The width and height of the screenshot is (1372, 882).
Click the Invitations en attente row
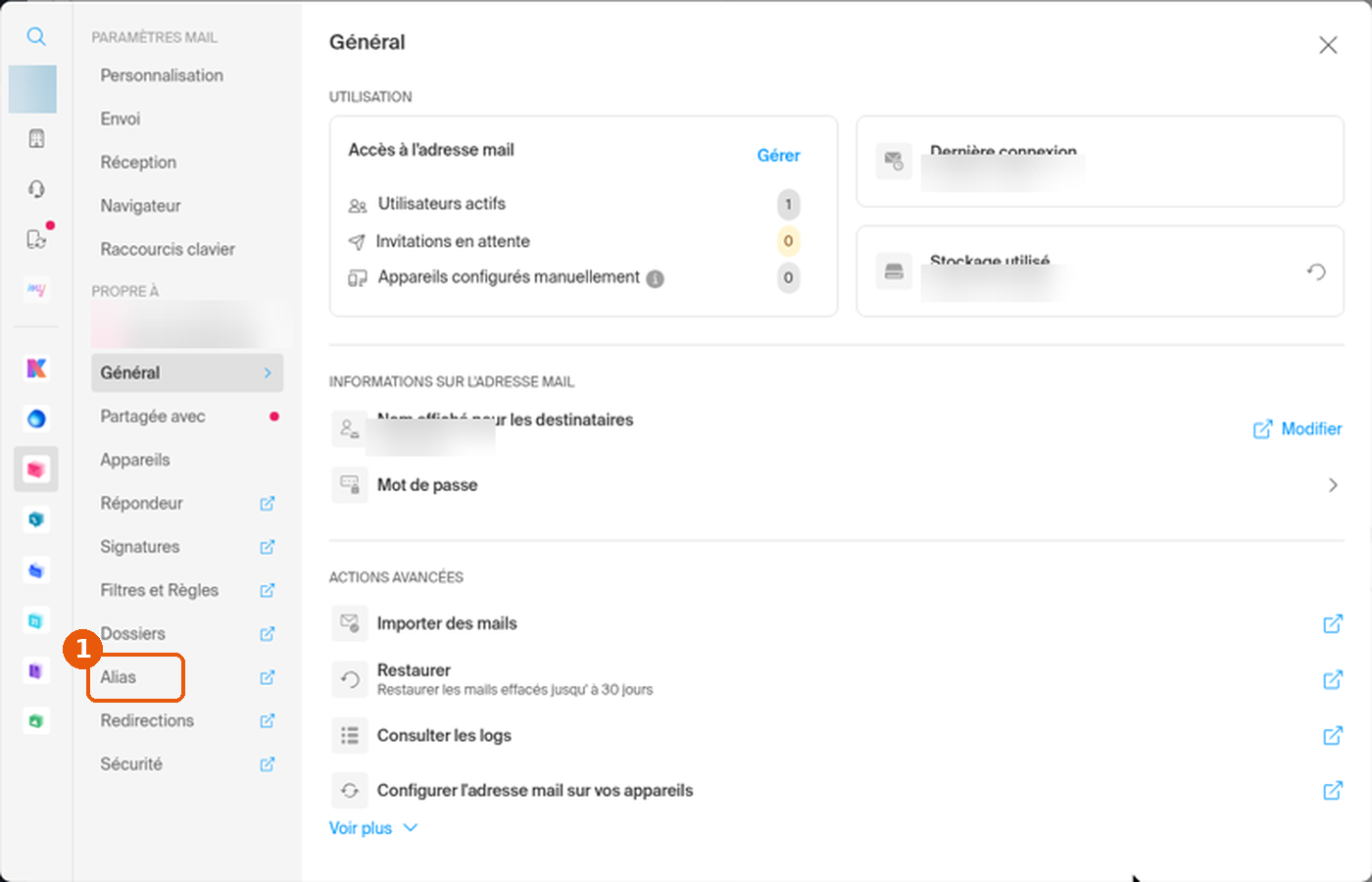574,241
